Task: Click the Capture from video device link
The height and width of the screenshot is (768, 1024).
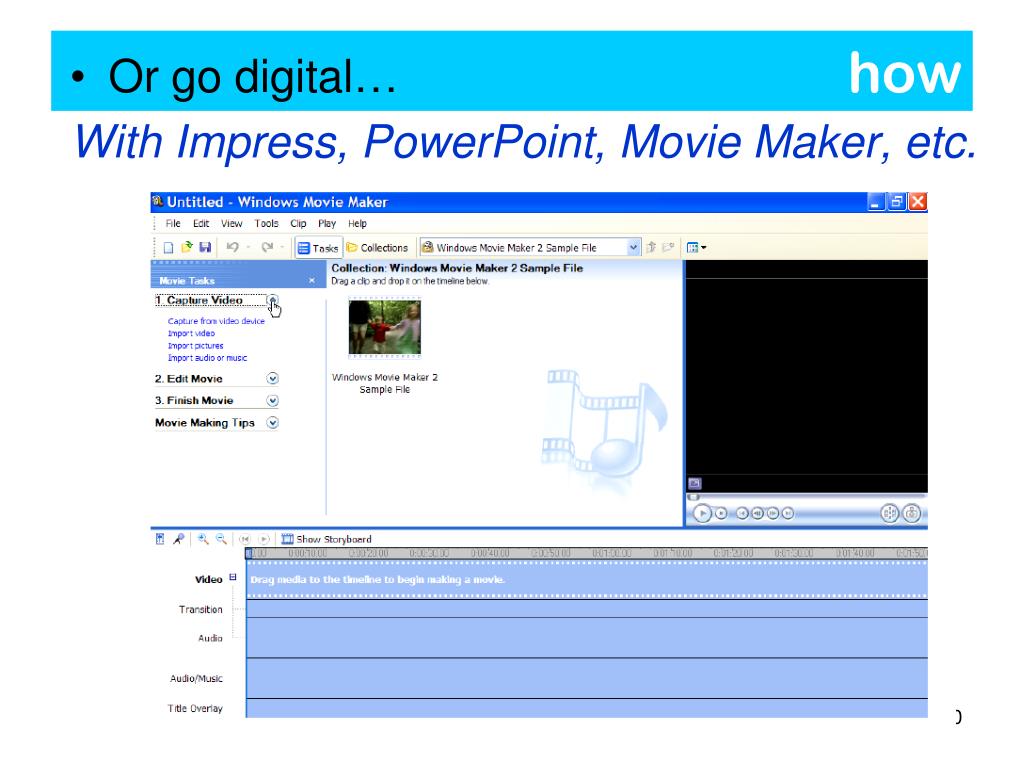Action: point(216,321)
